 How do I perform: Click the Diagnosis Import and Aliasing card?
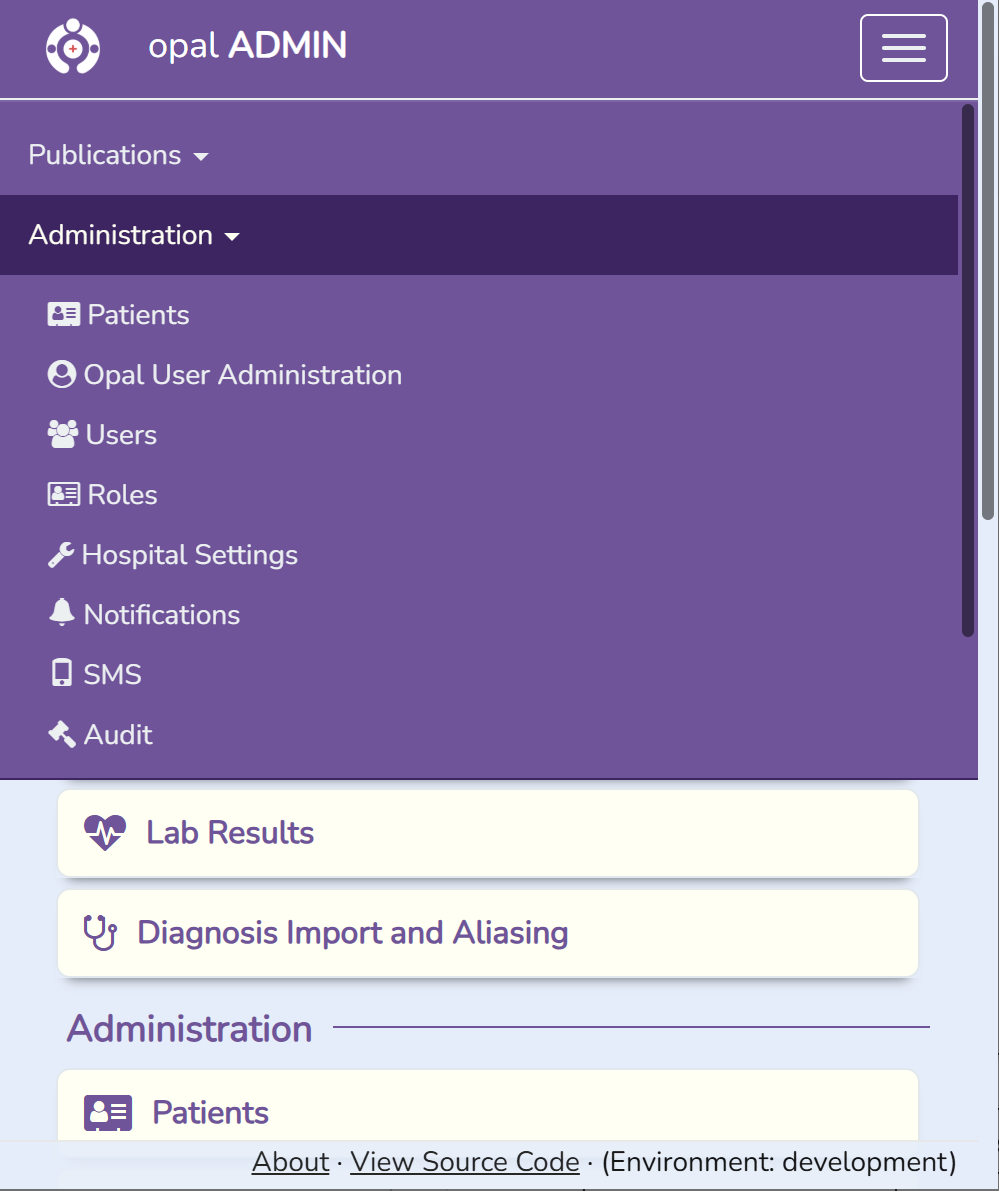488,932
